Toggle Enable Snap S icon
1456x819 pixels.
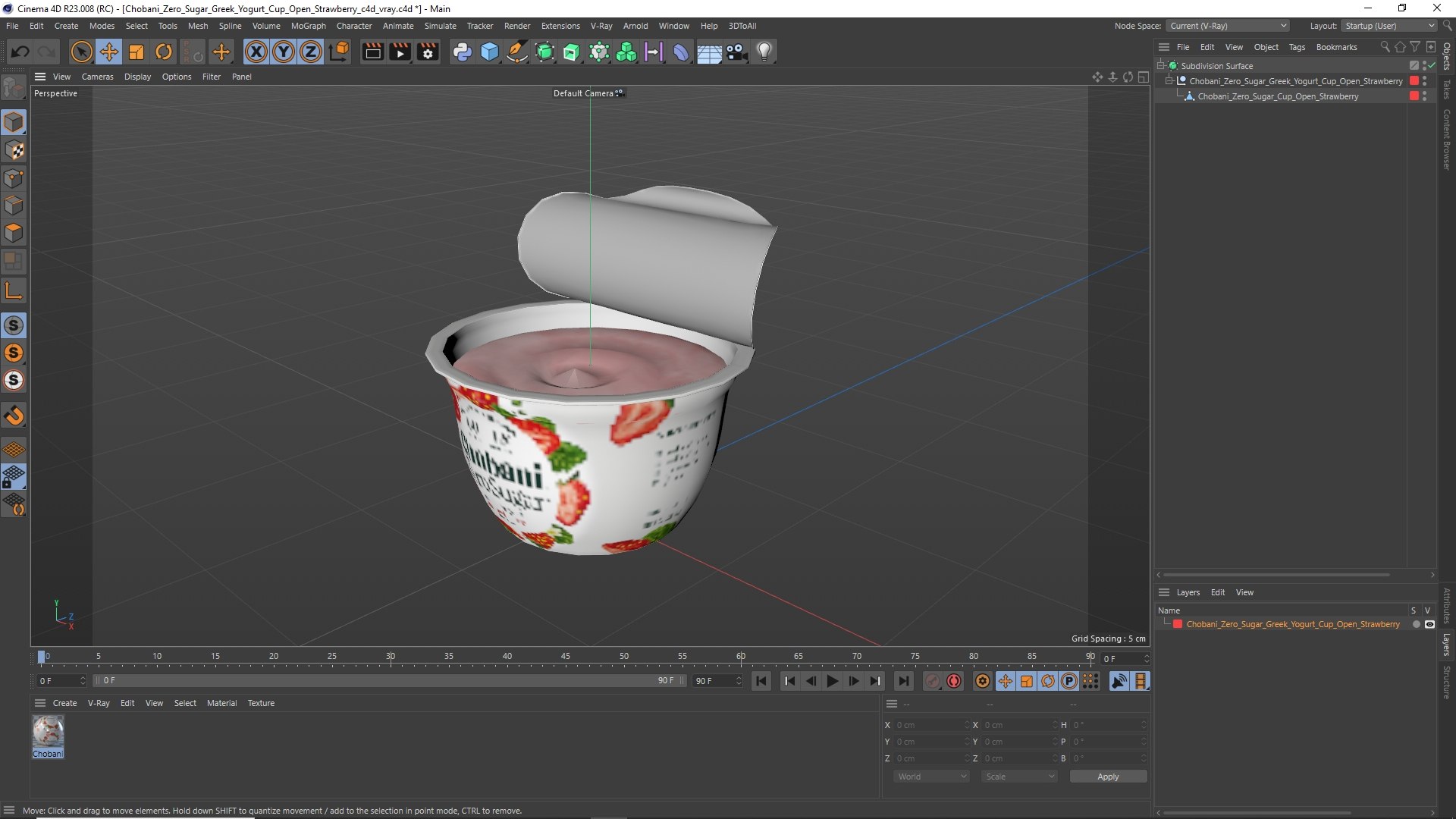14,325
